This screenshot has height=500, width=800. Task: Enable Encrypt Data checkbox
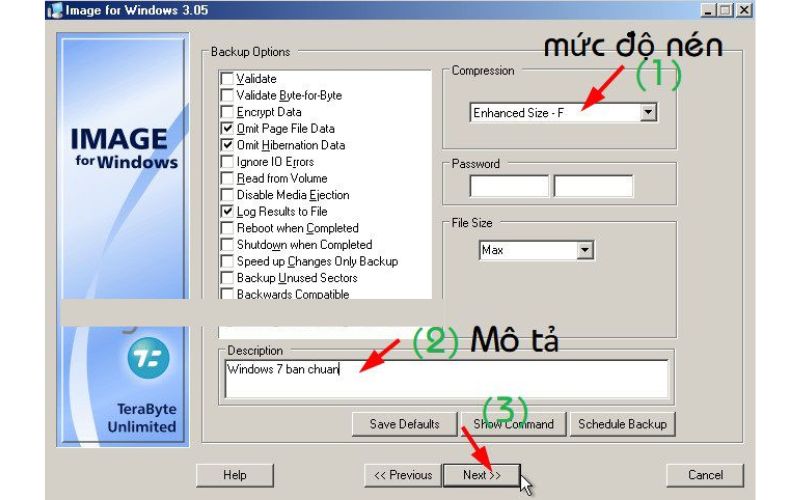point(227,112)
